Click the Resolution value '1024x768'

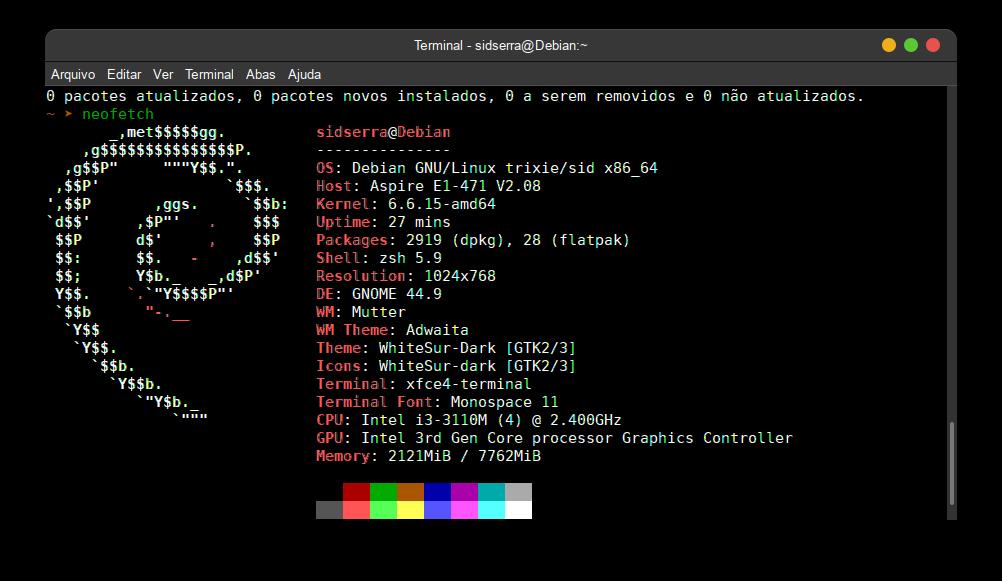pyautogui.click(x=460, y=275)
